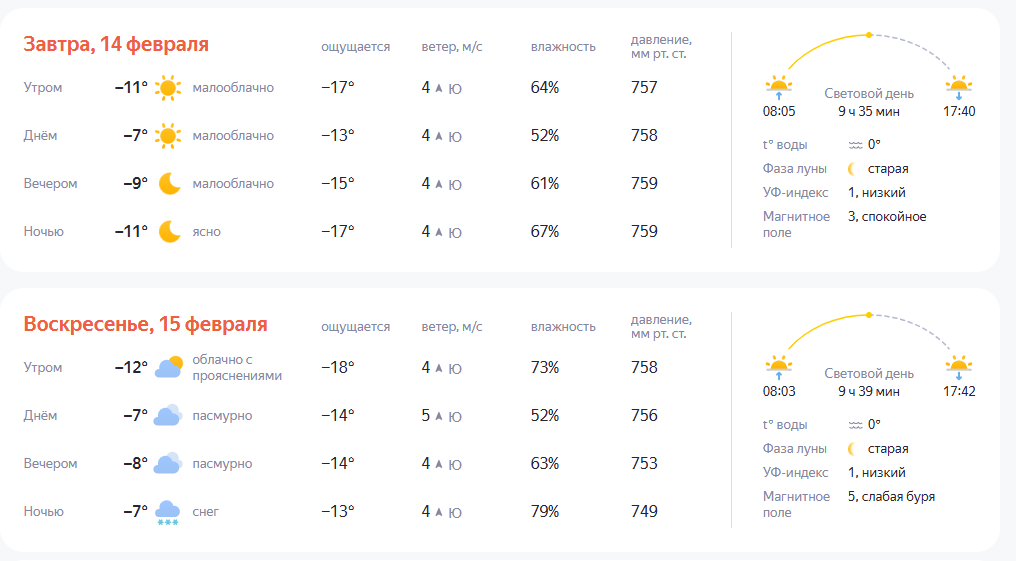Click wind direction arrow for Sunday daytime
This screenshot has height=561, width=1016.
438,416
